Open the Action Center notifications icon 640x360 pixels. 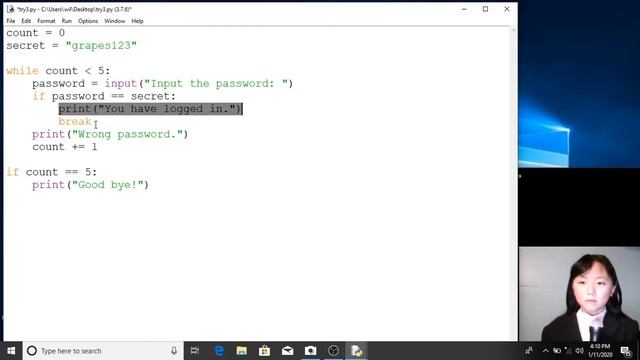tap(626, 351)
